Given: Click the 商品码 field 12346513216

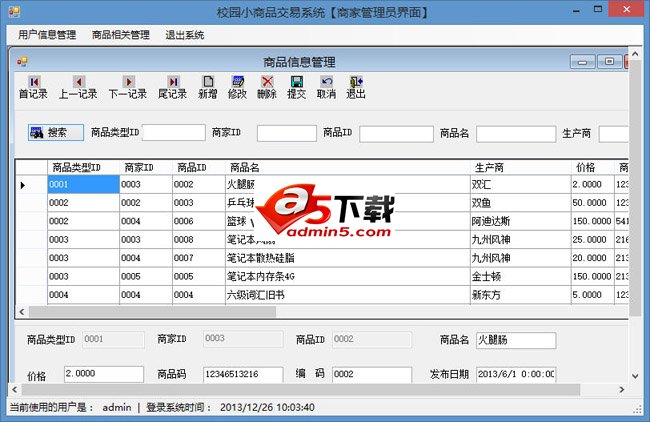Looking at the screenshot, I should click(x=243, y=374).
